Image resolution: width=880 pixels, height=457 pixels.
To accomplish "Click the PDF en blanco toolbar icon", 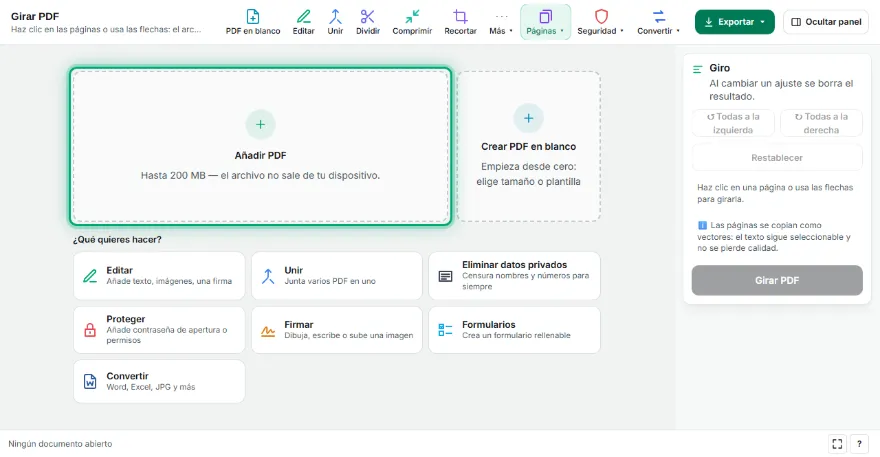I will pos(253,17).
